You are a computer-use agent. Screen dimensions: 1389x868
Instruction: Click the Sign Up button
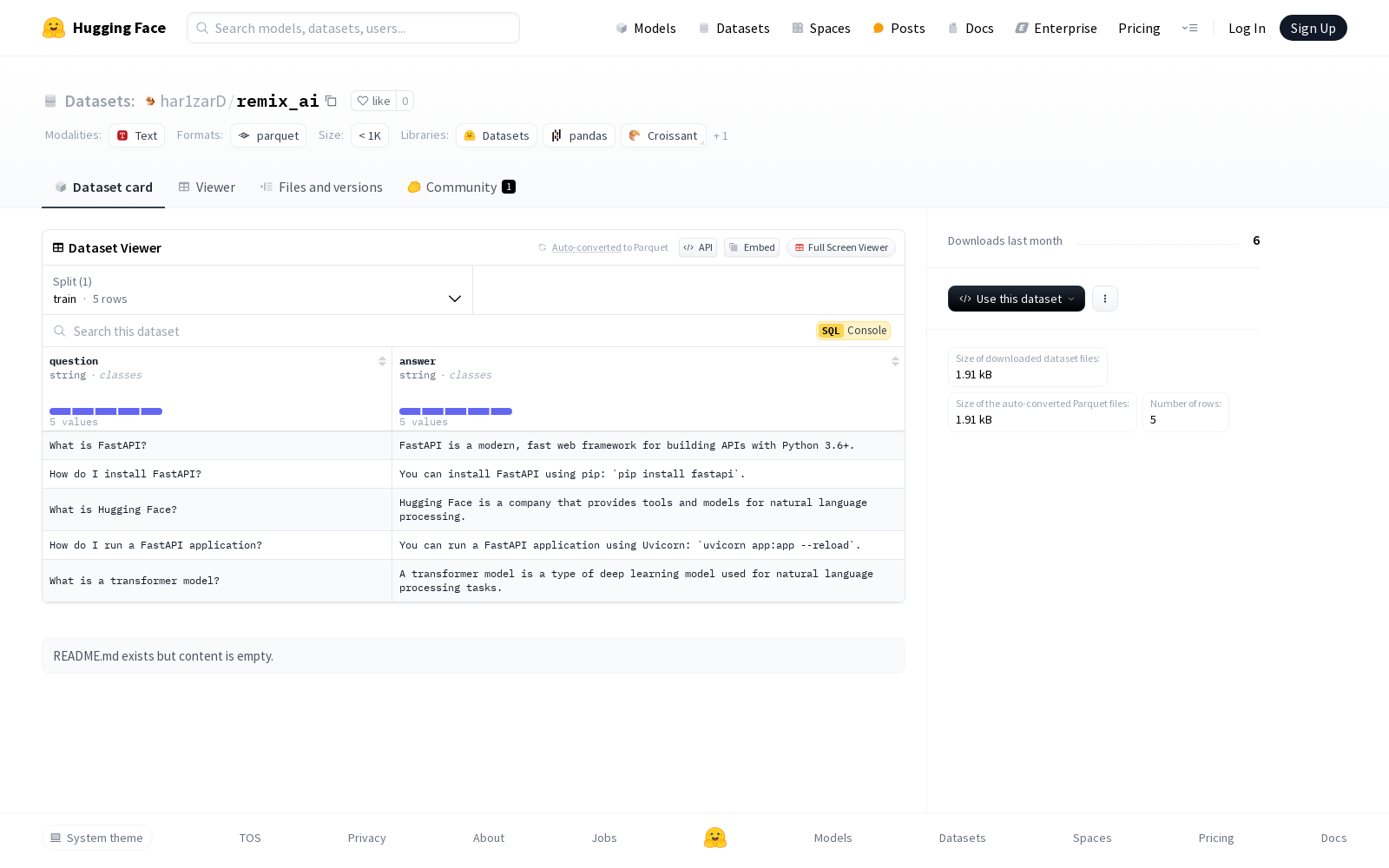coord(1313,28)
